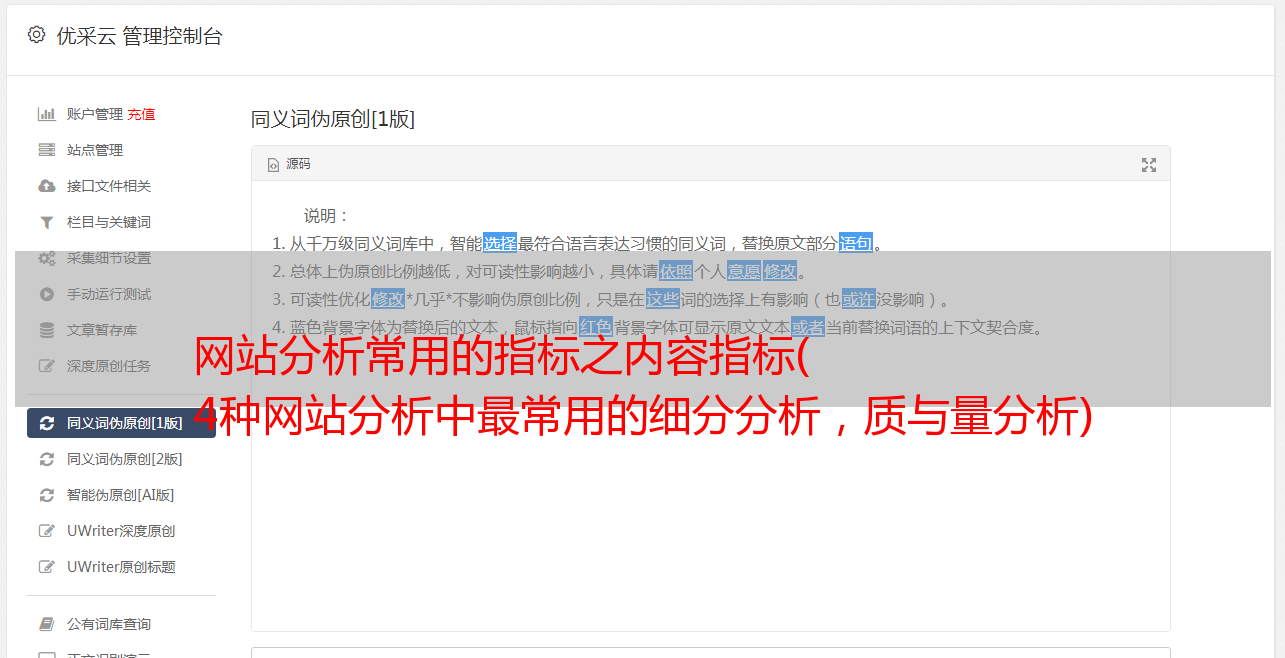The width and height of the screenshot is (1285, 658).
Task: Click the bar chart icon for 账户管理
Action: coord(46,114)
